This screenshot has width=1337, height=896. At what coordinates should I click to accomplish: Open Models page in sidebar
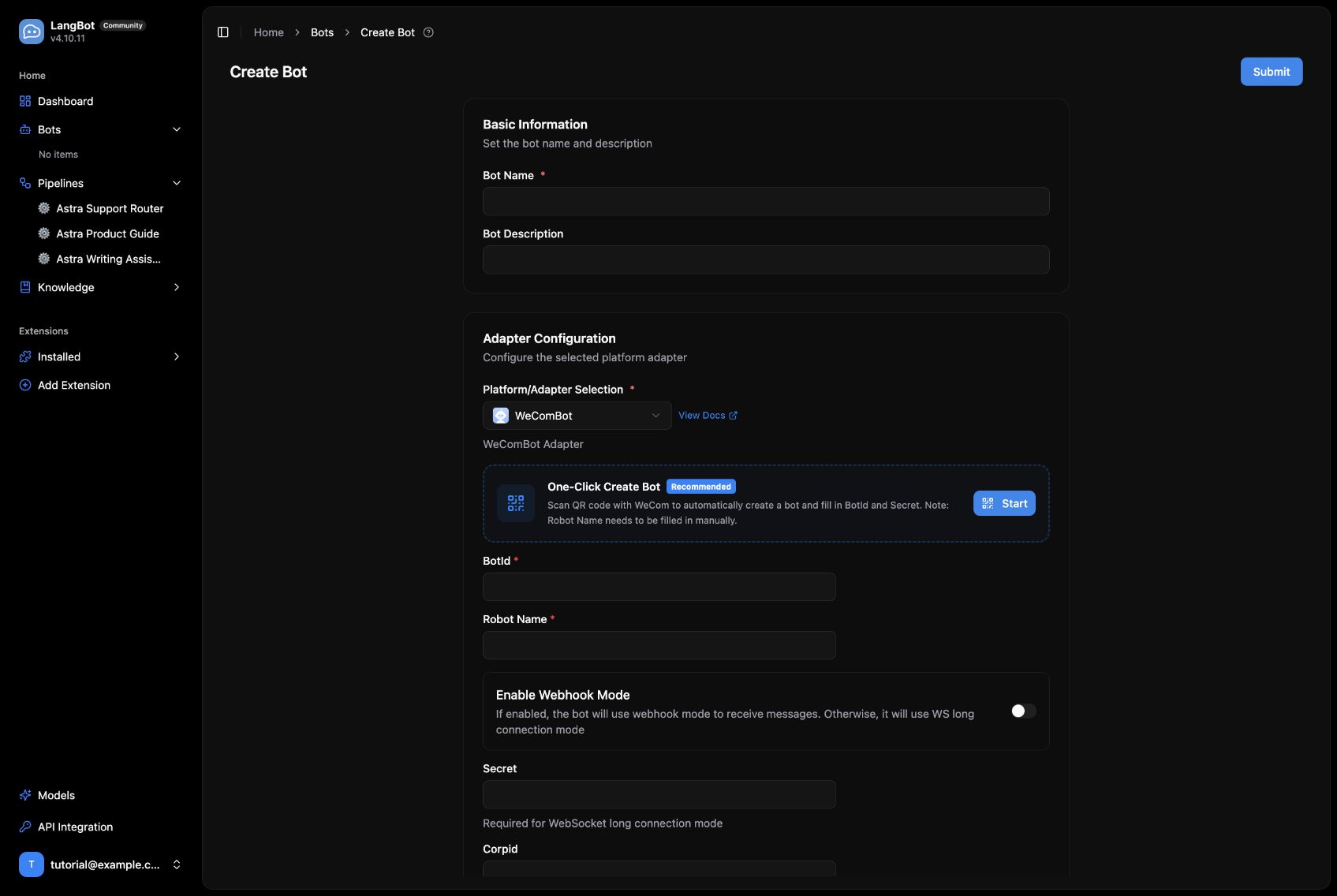(x=101, y=795)
